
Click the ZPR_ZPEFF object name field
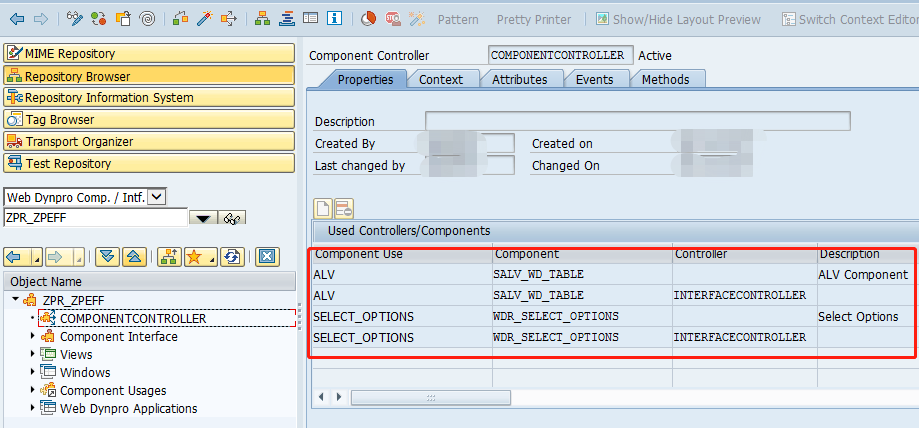click(96, 218)
